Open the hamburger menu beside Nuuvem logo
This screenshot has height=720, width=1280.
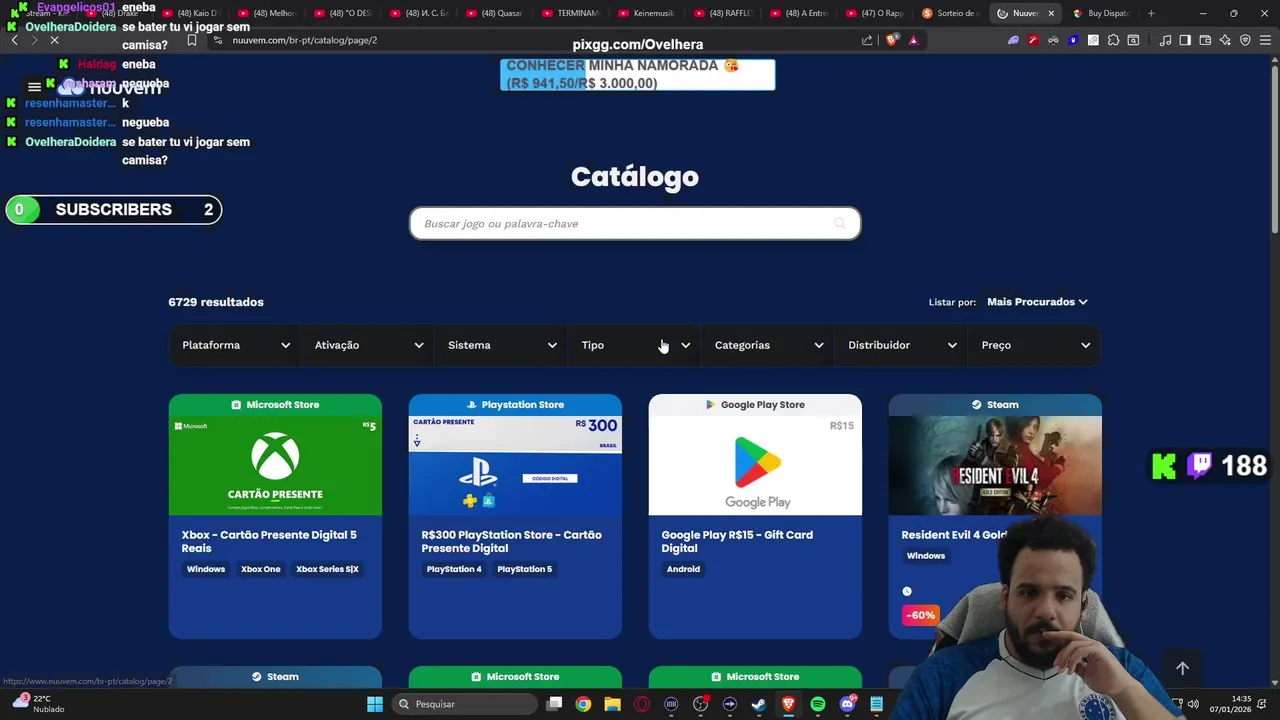pos(34,87)
